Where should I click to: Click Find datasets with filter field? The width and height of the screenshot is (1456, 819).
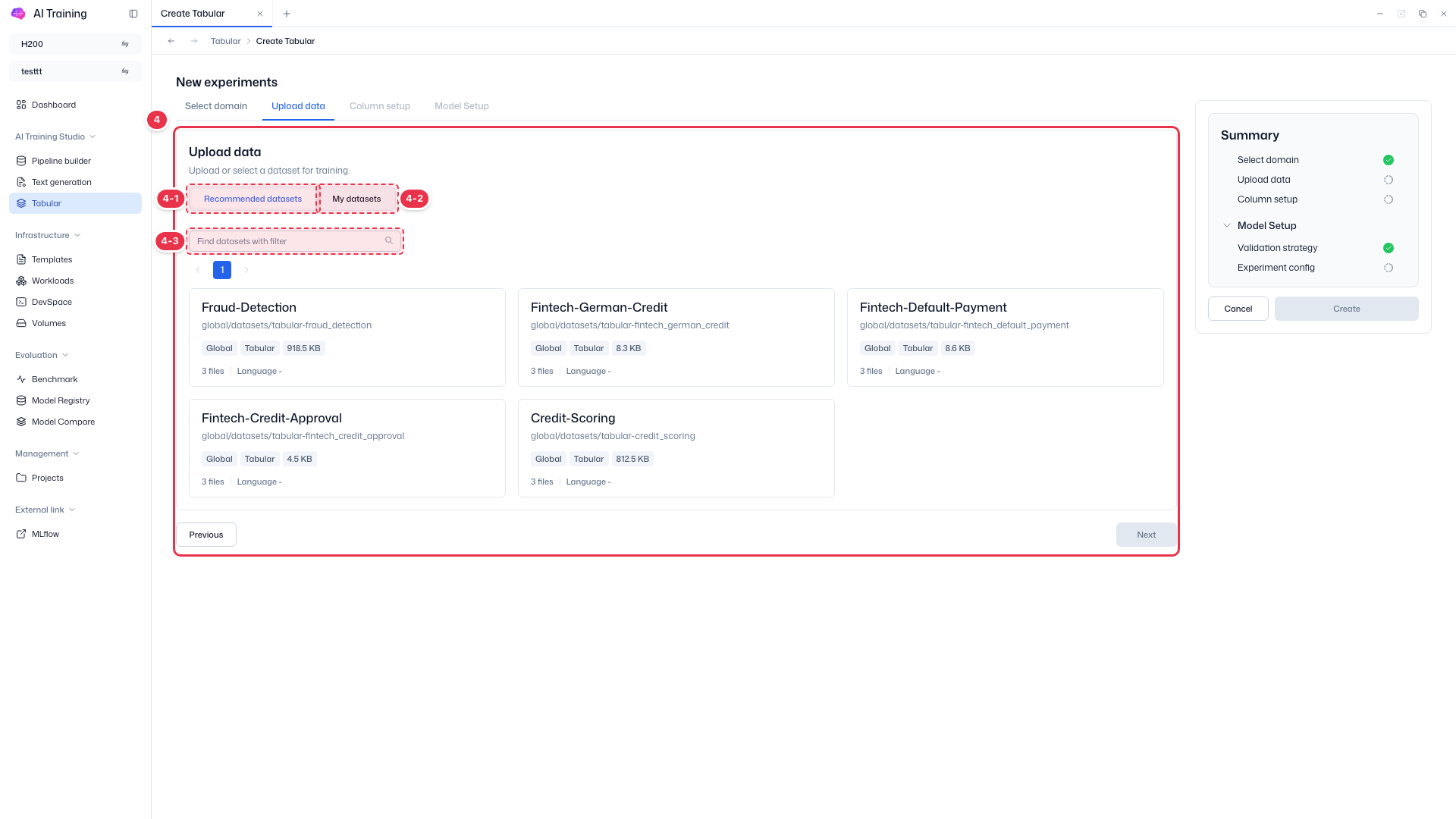point(295,241)
